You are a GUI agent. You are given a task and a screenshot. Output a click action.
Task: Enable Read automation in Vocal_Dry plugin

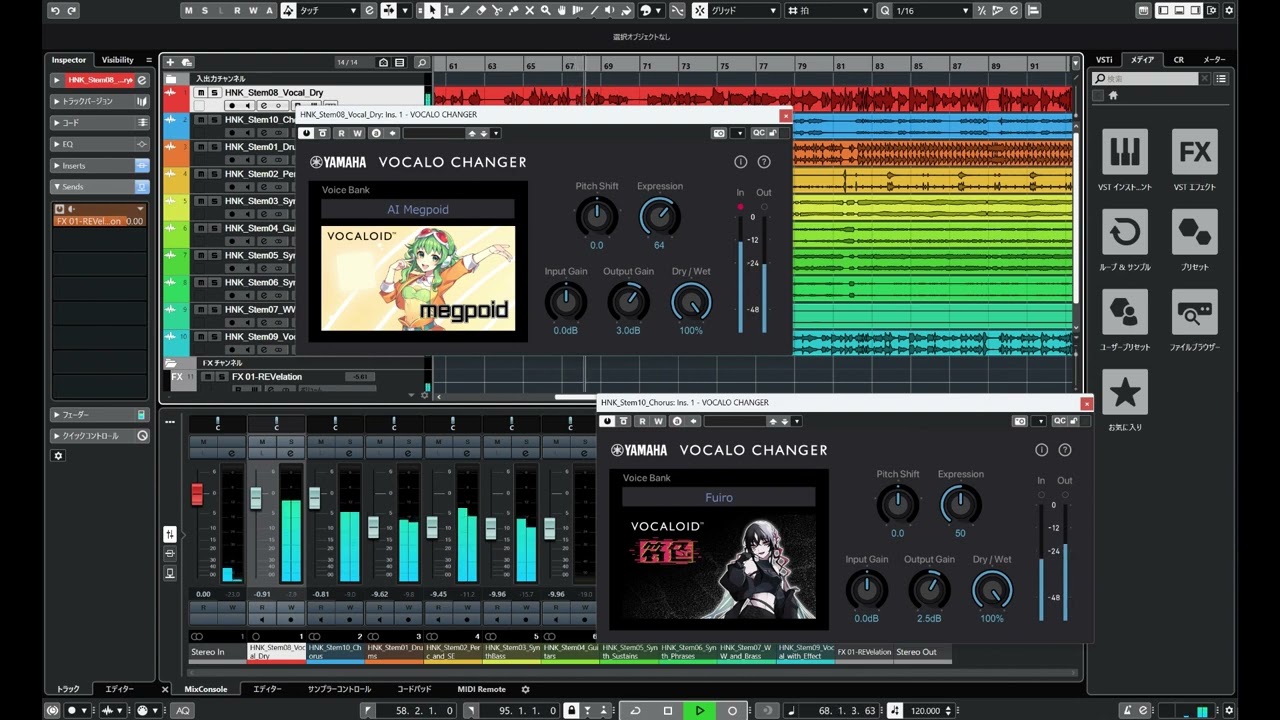pos(341,133)
